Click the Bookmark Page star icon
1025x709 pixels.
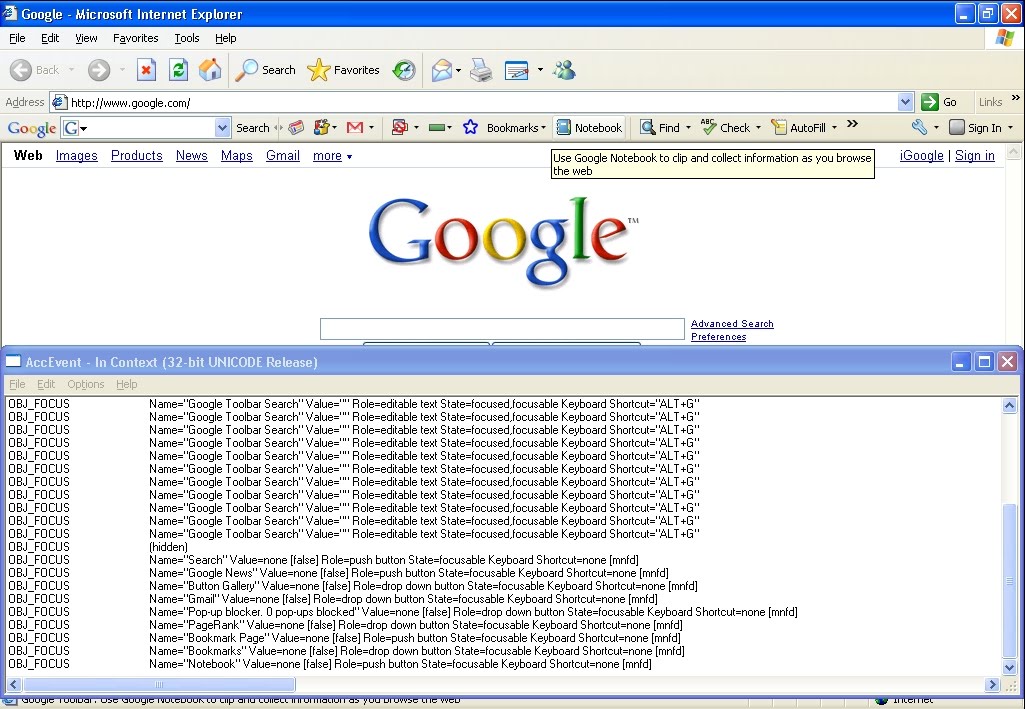coord(470,127)
